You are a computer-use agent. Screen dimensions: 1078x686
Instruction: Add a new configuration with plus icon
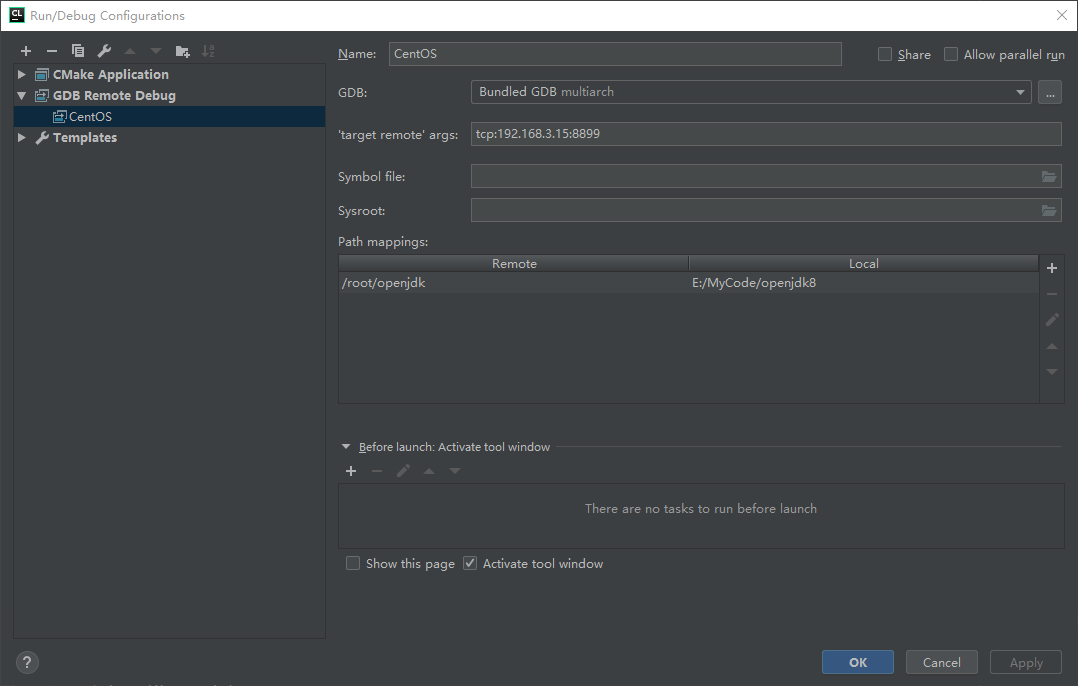[x=26, y=51]
